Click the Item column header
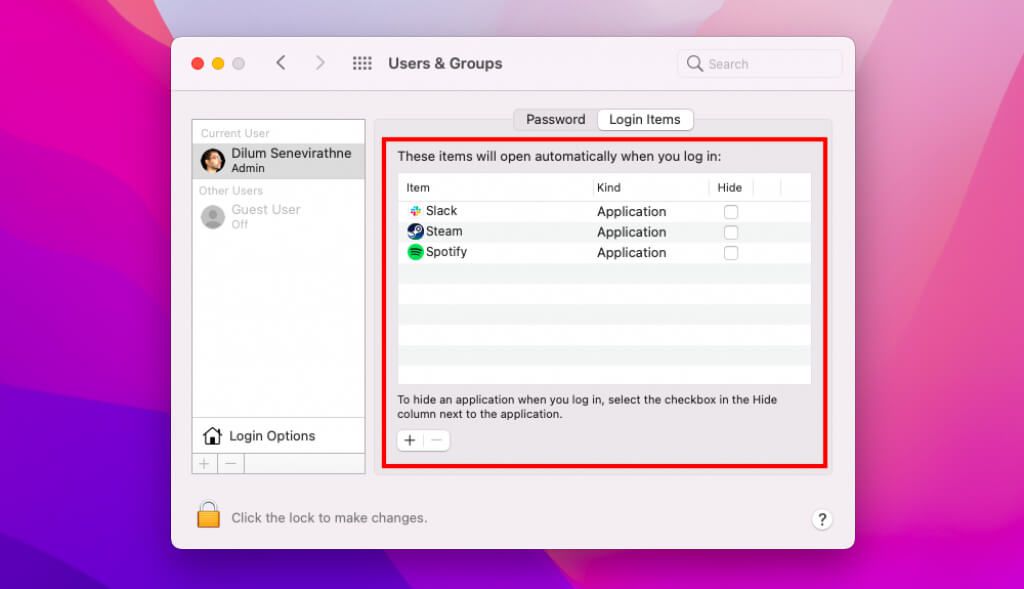Image resolution: width=1024 pixels, height=589 pixels. point(418,187)
